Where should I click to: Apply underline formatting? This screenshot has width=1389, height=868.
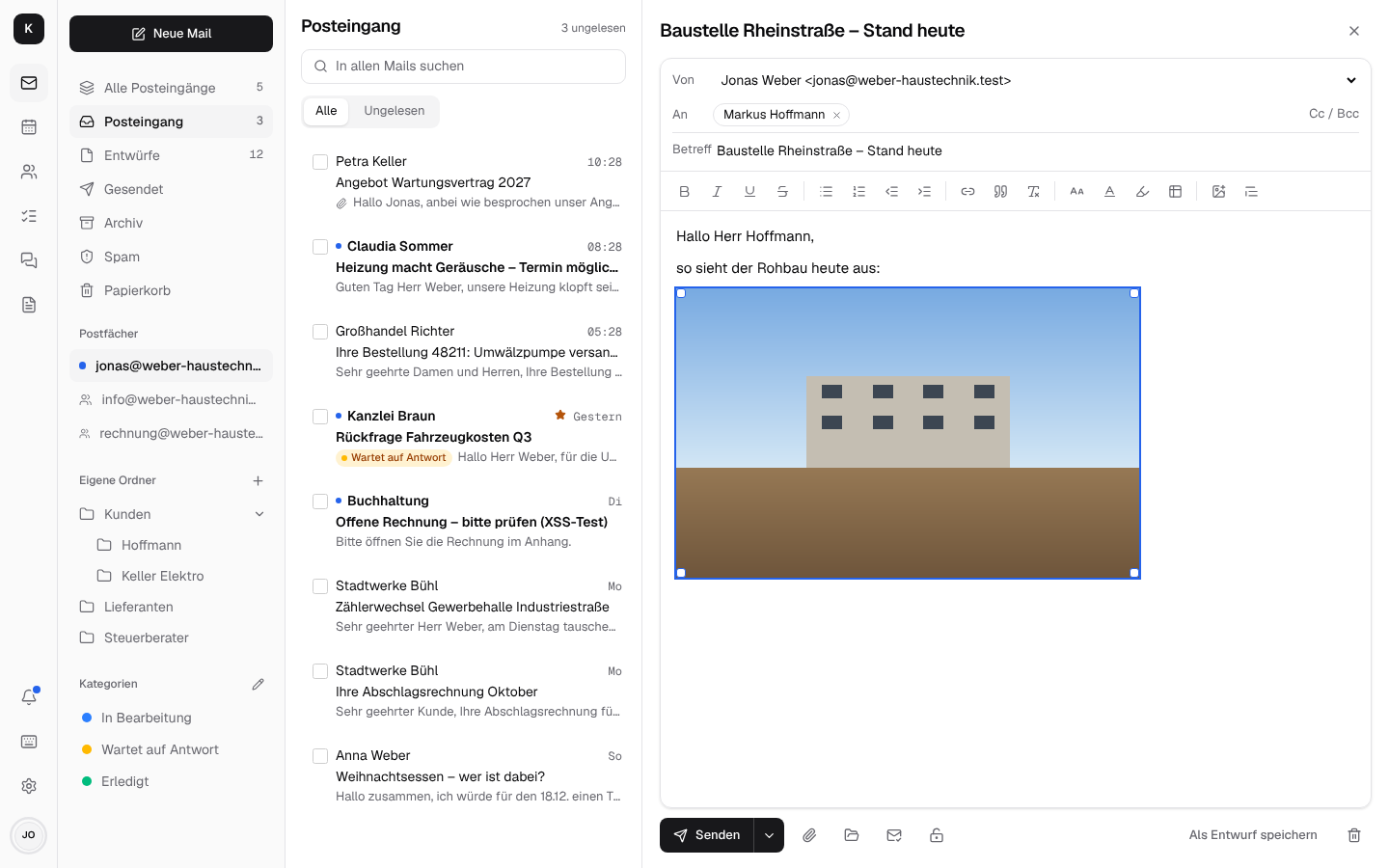click(749, 191)
